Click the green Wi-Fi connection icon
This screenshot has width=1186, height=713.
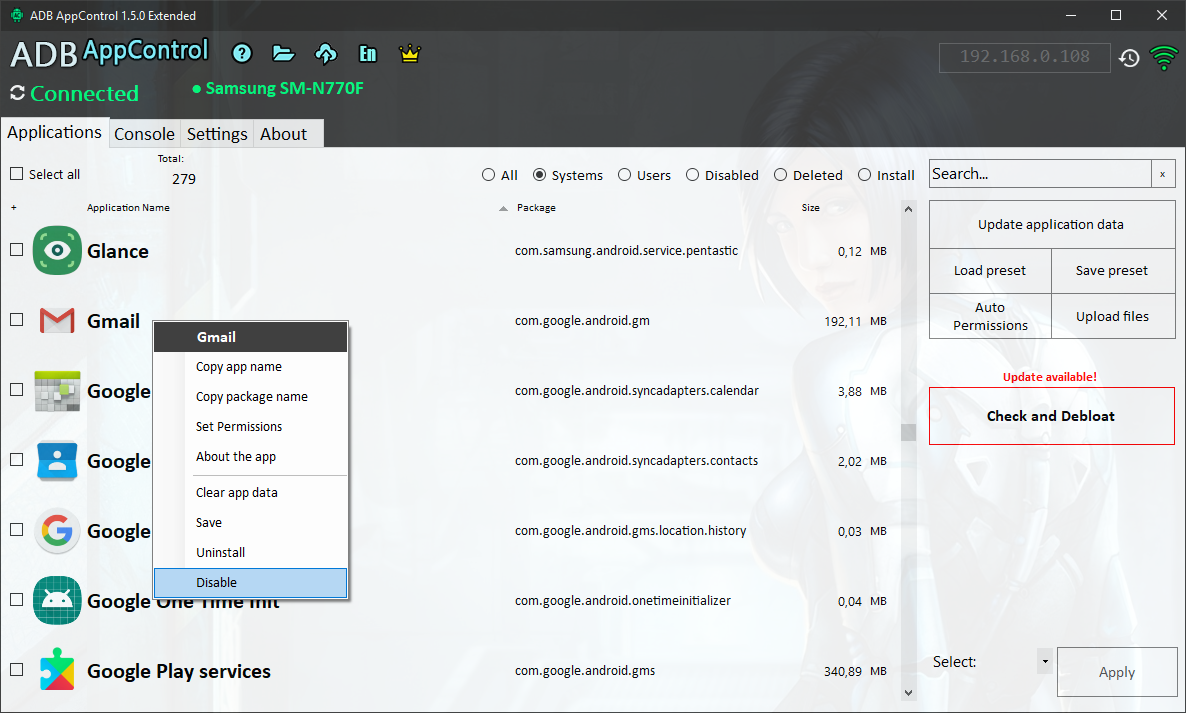[x=1163, y=57]
